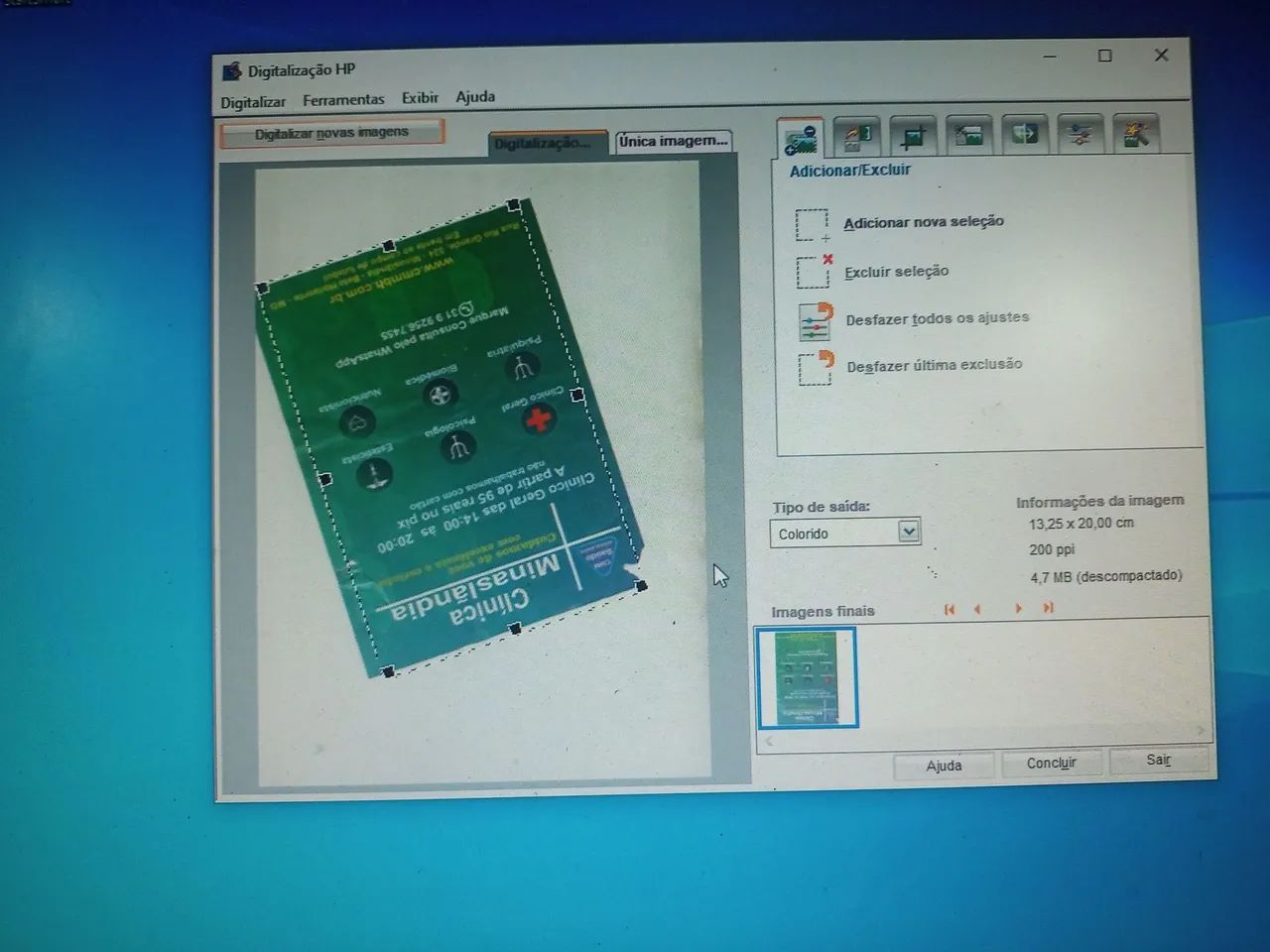Click the Desfazer última exclusão icon
Viewport: 1270px width, 952px height.
[816, 367]
